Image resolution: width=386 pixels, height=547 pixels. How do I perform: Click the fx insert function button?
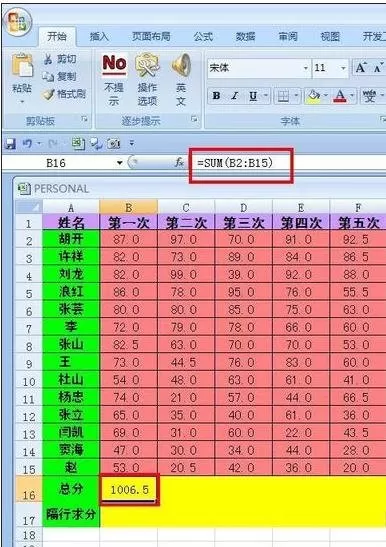pyautogui.click(x=179, y=162)
